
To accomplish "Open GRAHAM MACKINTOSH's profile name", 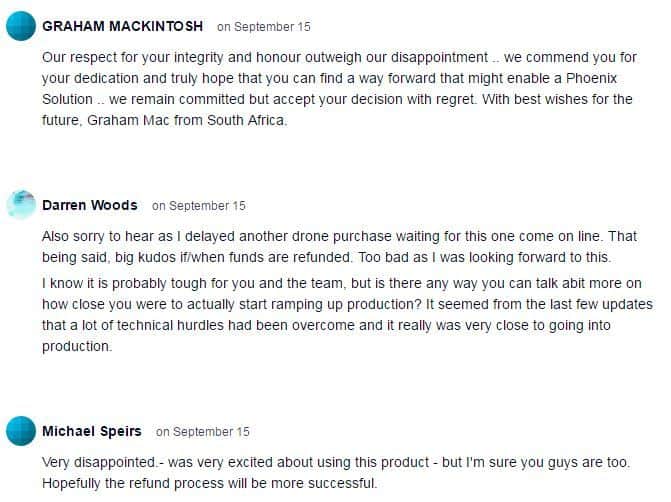I will pyautogui.click(x=123, y=25).
